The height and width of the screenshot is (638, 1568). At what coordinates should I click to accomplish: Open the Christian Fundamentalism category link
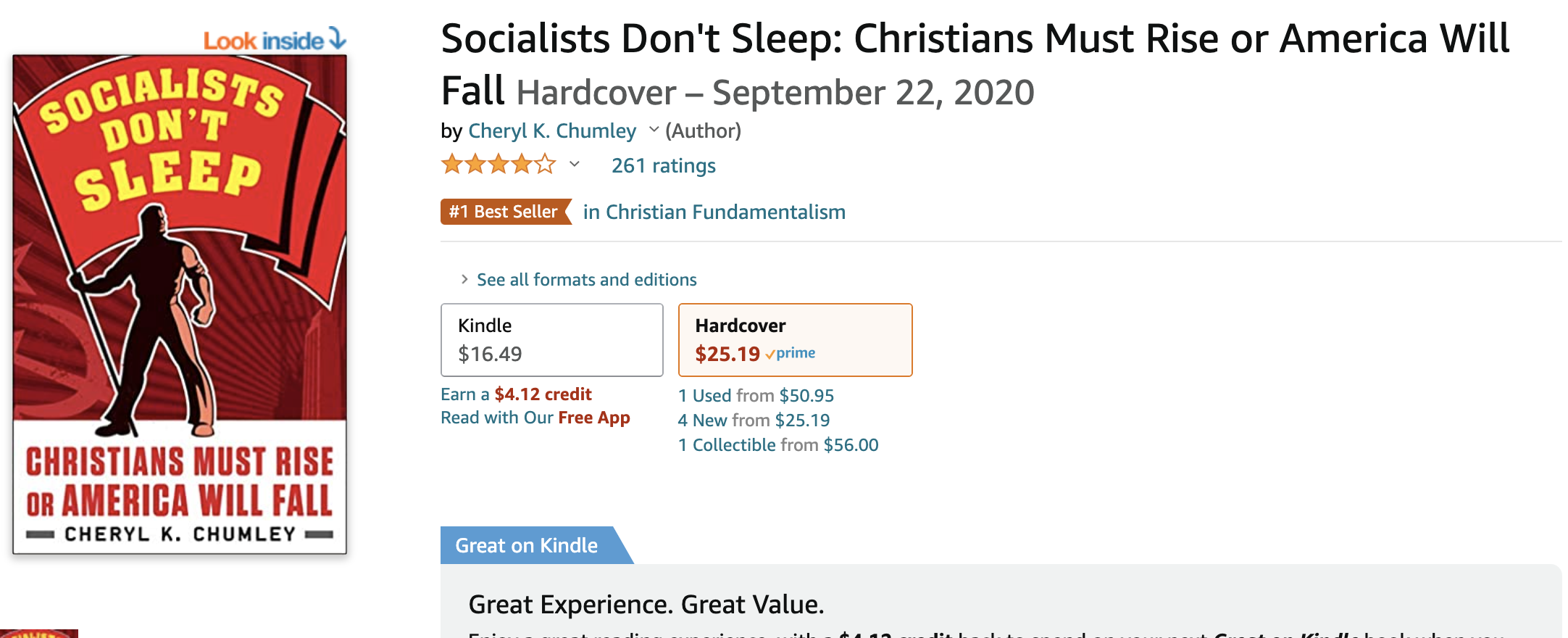(x=714, y=212)
